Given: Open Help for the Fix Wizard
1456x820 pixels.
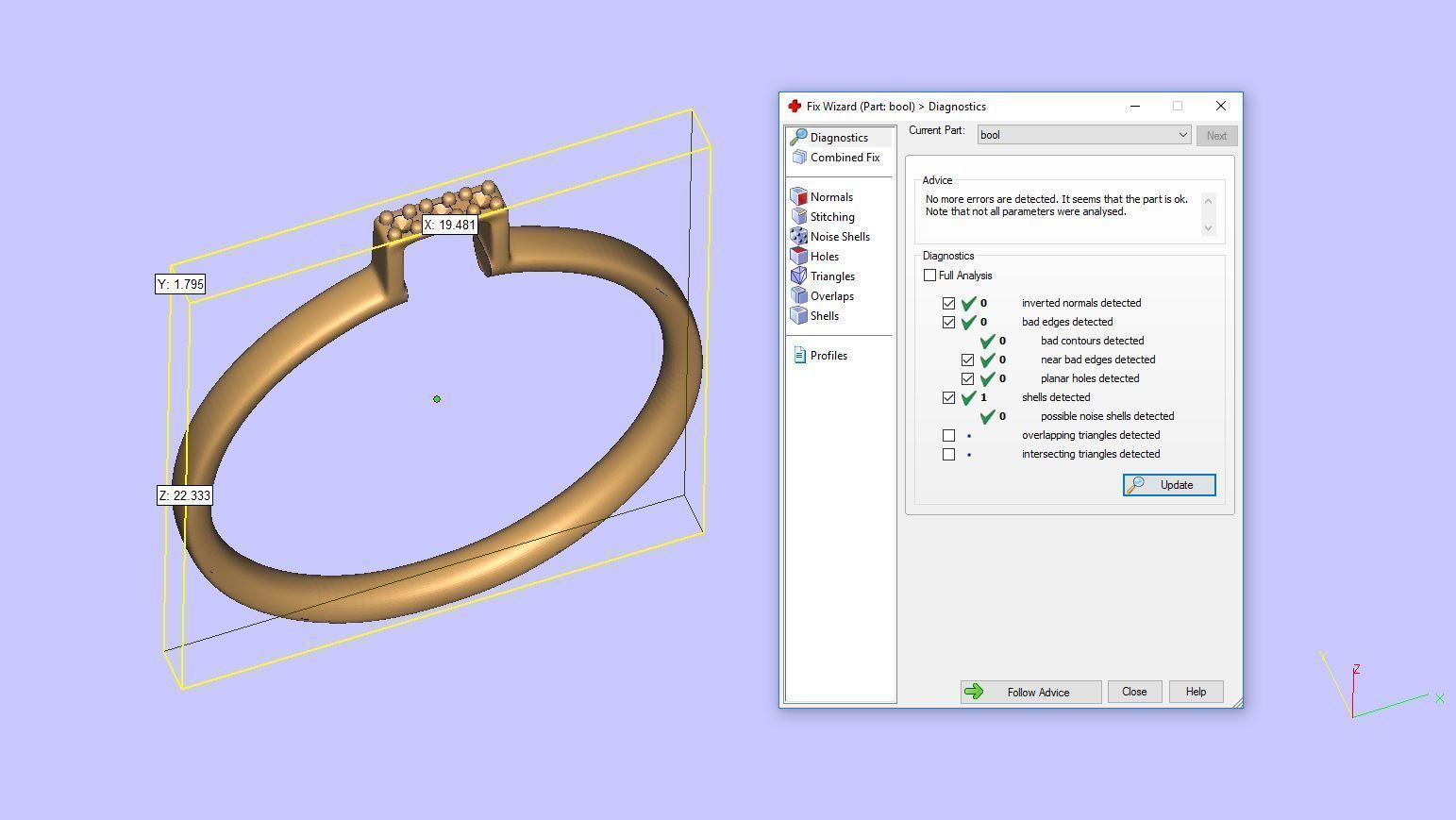Looking at the screenshot, I should [1196, 692].
